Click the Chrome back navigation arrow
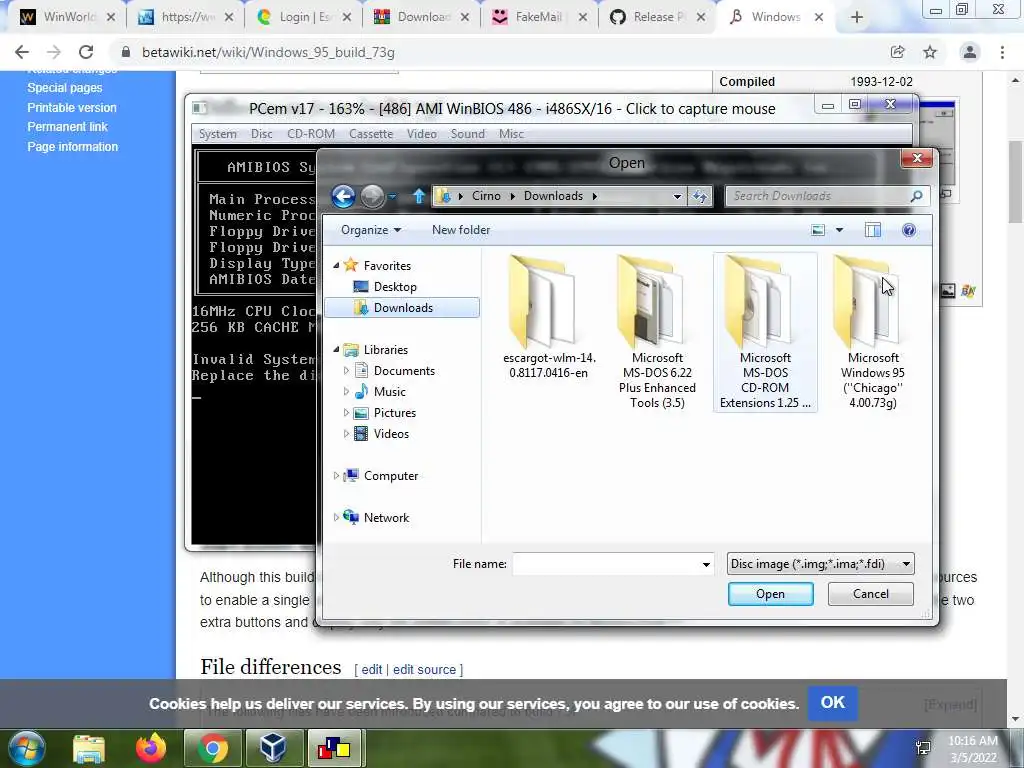The width and height of the screenshot is (1024, 768). (22, 52)
